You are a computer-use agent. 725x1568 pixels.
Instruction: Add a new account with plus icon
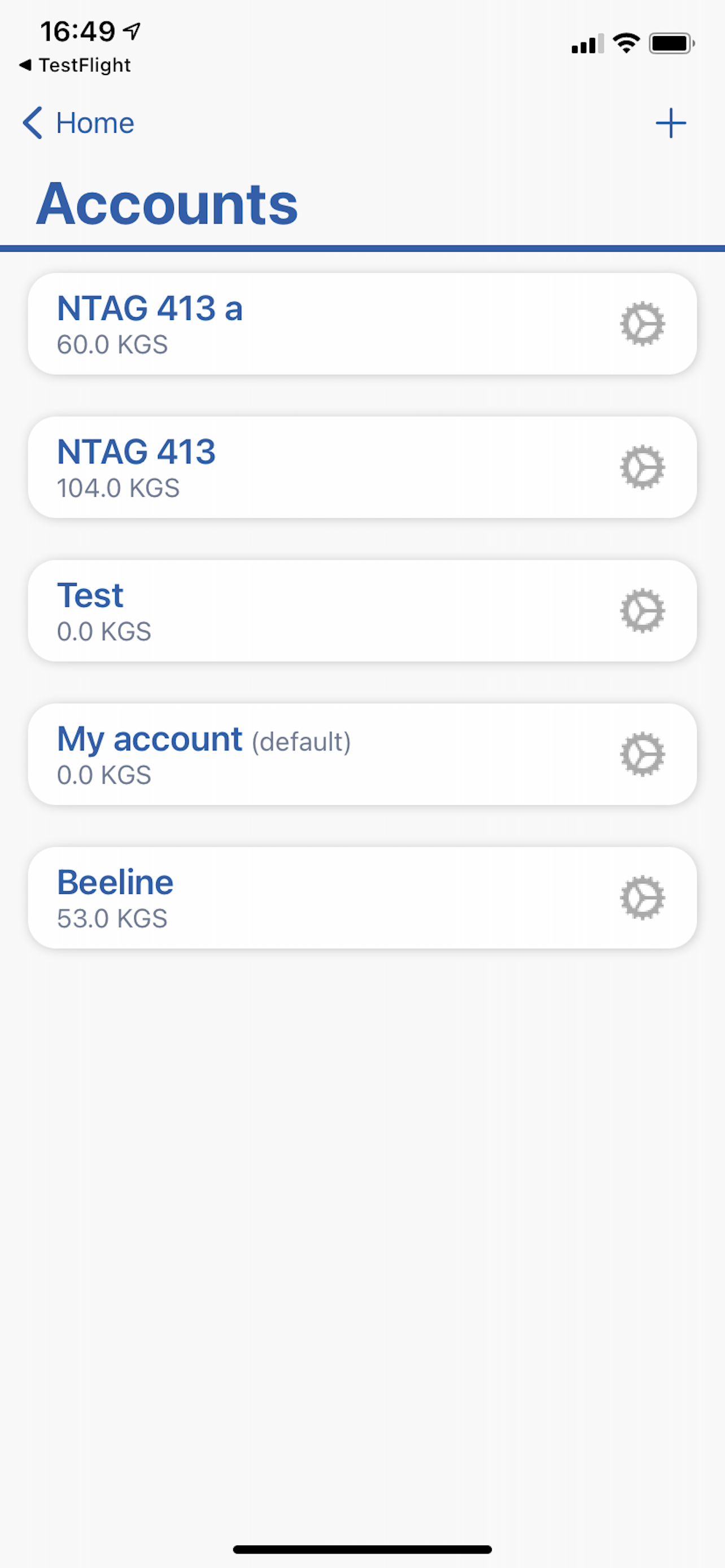click(670, 124)
